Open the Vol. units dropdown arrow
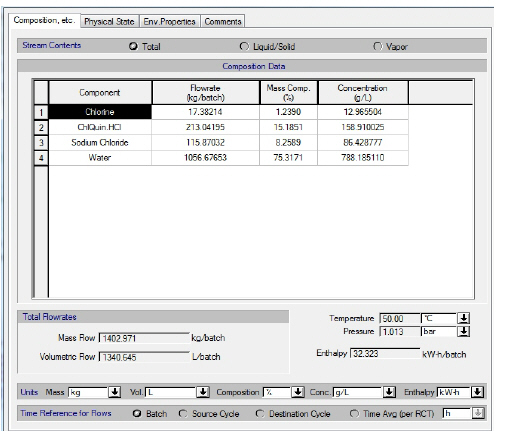The height and width of the screenshot is (435, 506). click(x=203, y=392)
